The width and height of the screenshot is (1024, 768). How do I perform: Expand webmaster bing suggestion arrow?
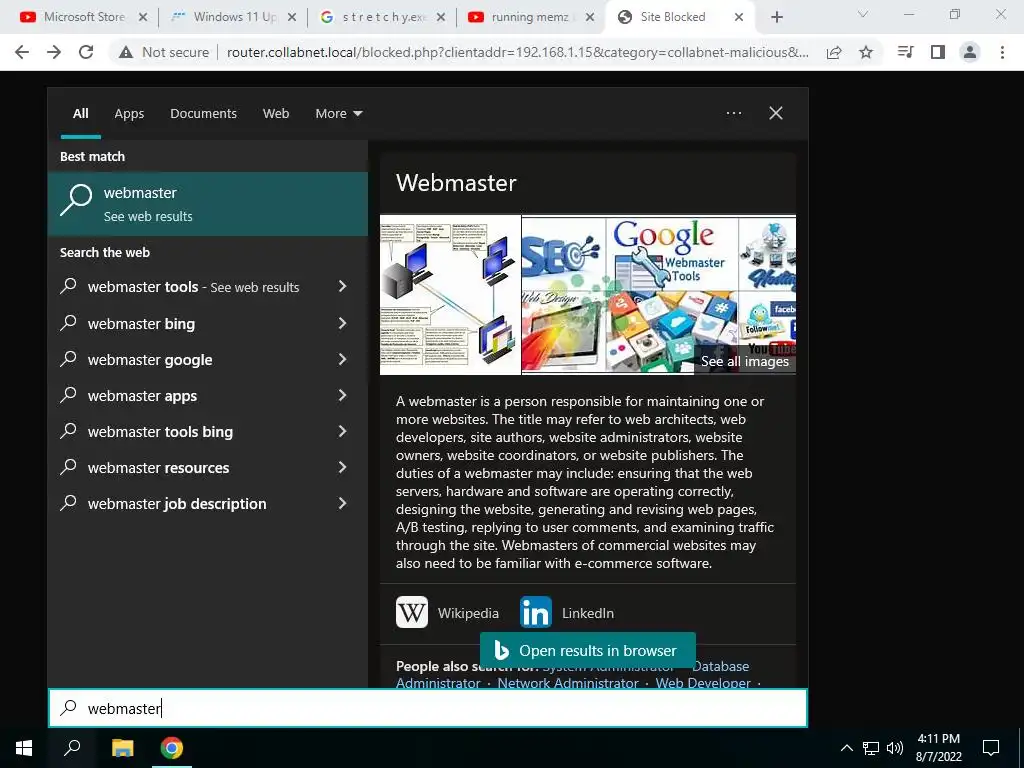(342, 323)
